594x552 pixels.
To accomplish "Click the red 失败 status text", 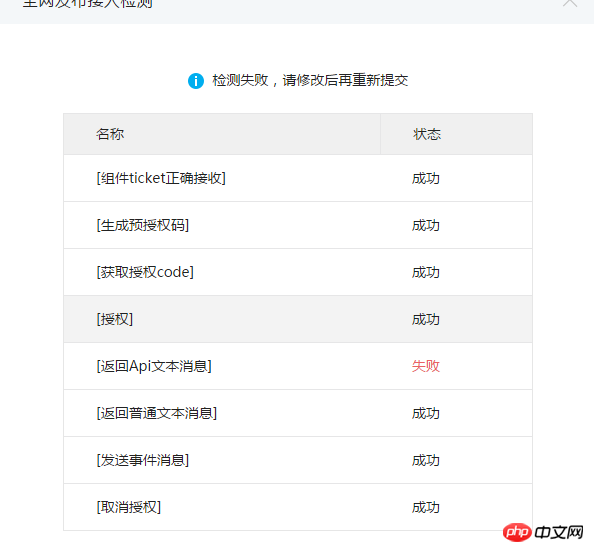I will coord(426,366).
